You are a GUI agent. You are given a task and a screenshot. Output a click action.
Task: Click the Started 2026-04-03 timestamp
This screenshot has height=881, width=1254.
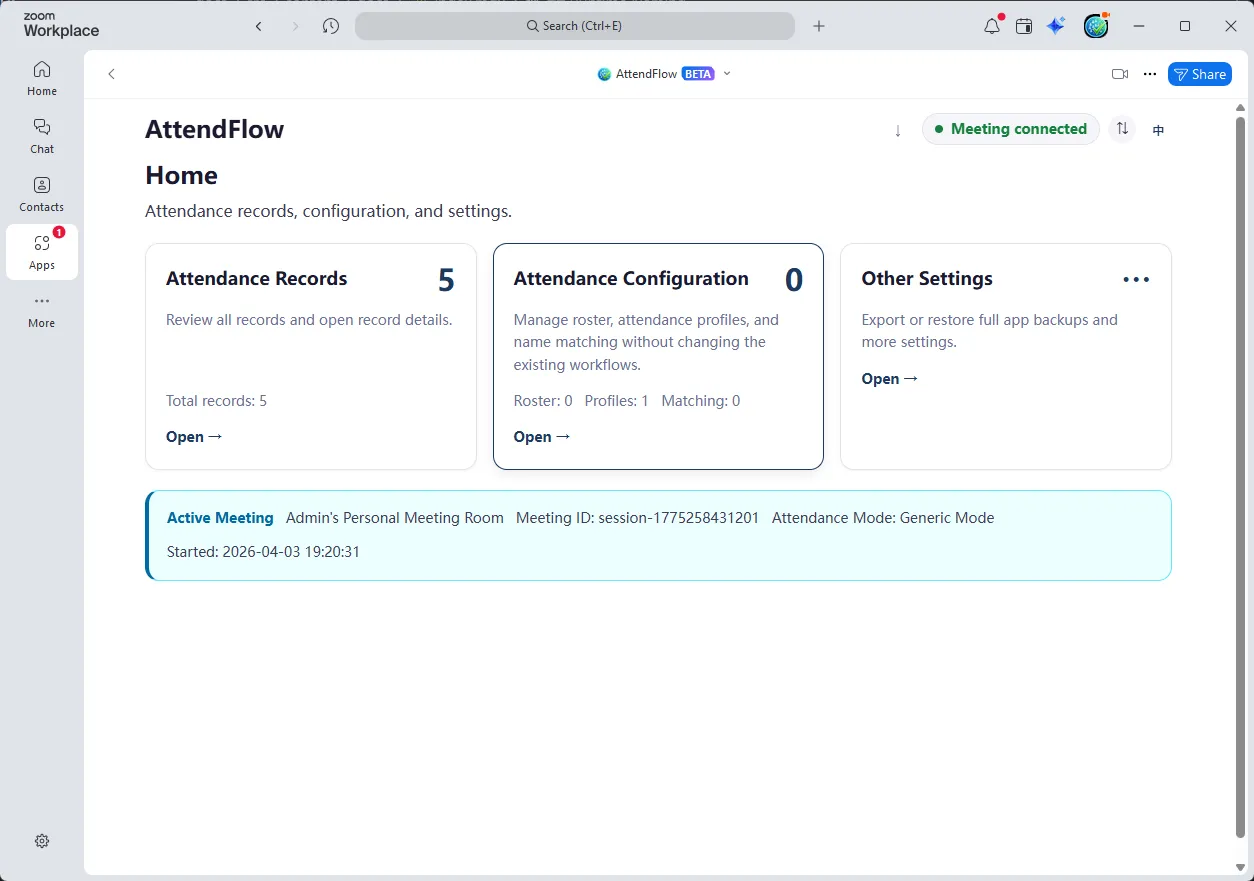point(263,552)
